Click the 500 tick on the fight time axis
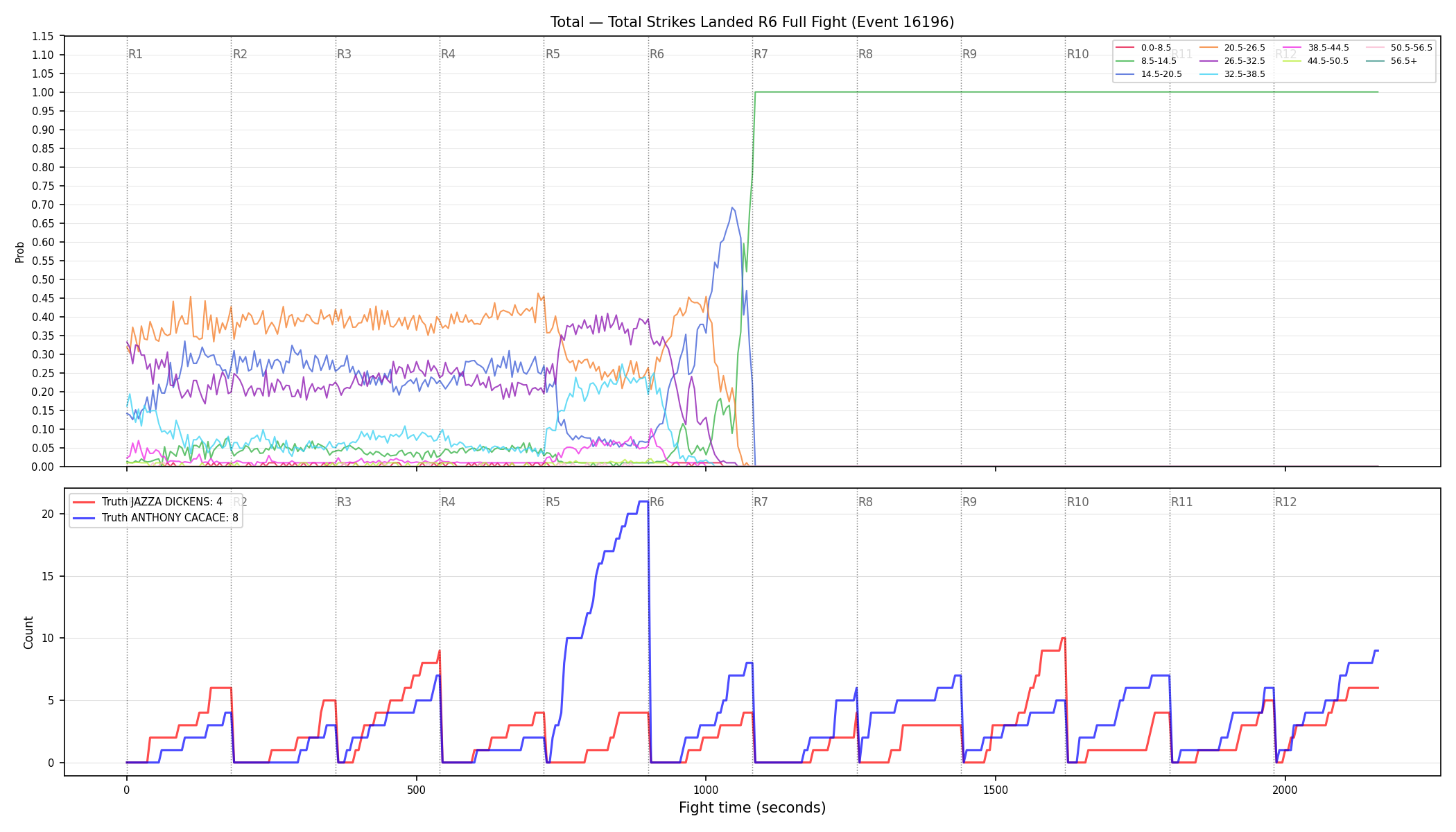The width and height of the screenshot is (1456, 832). 416,790
